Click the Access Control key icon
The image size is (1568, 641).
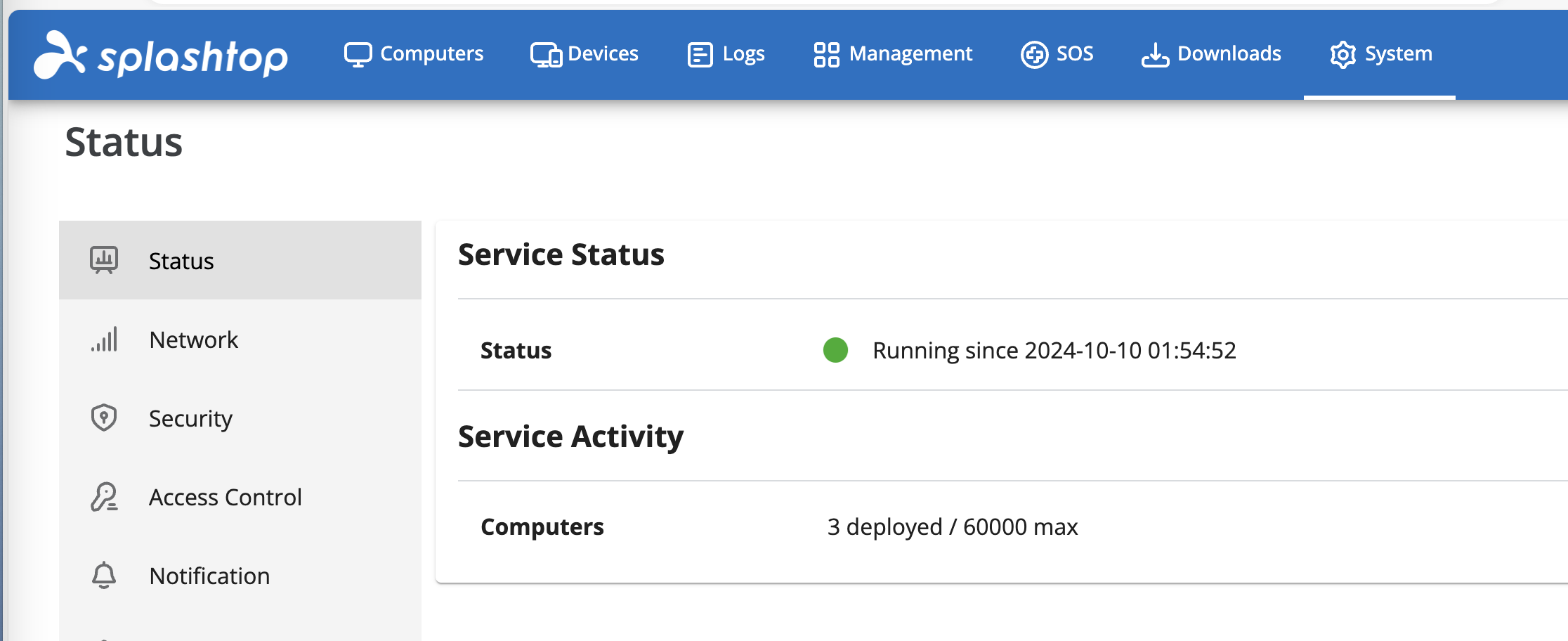tap(104, 497)
